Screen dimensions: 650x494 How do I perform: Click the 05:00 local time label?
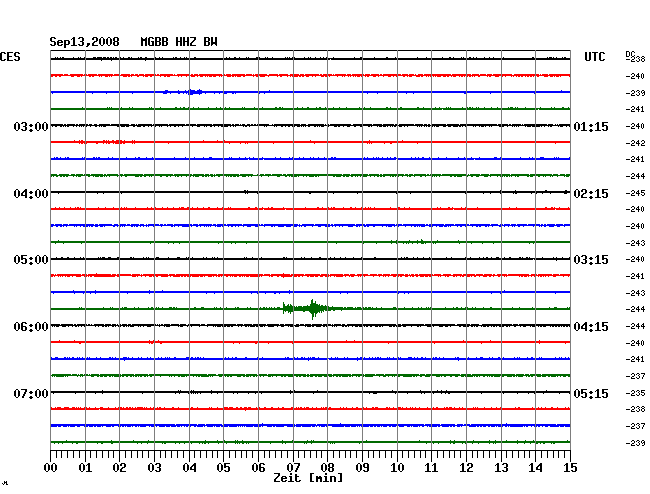[31, 260]
